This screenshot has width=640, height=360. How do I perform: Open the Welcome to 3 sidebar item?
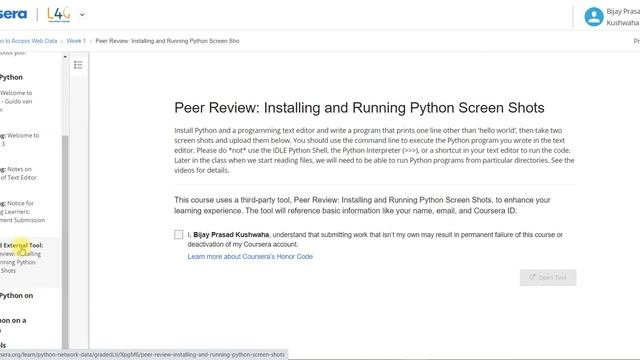tap(20, 140)
